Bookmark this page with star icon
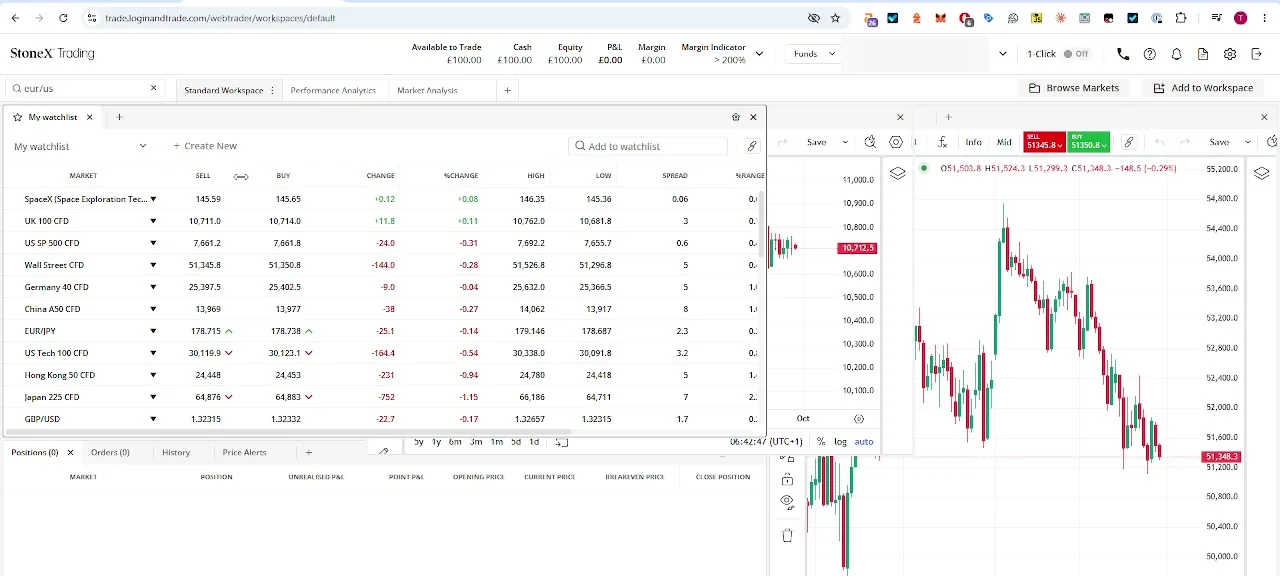The image size is (1280, 576). pyautogui.click(x=835, y=18)
